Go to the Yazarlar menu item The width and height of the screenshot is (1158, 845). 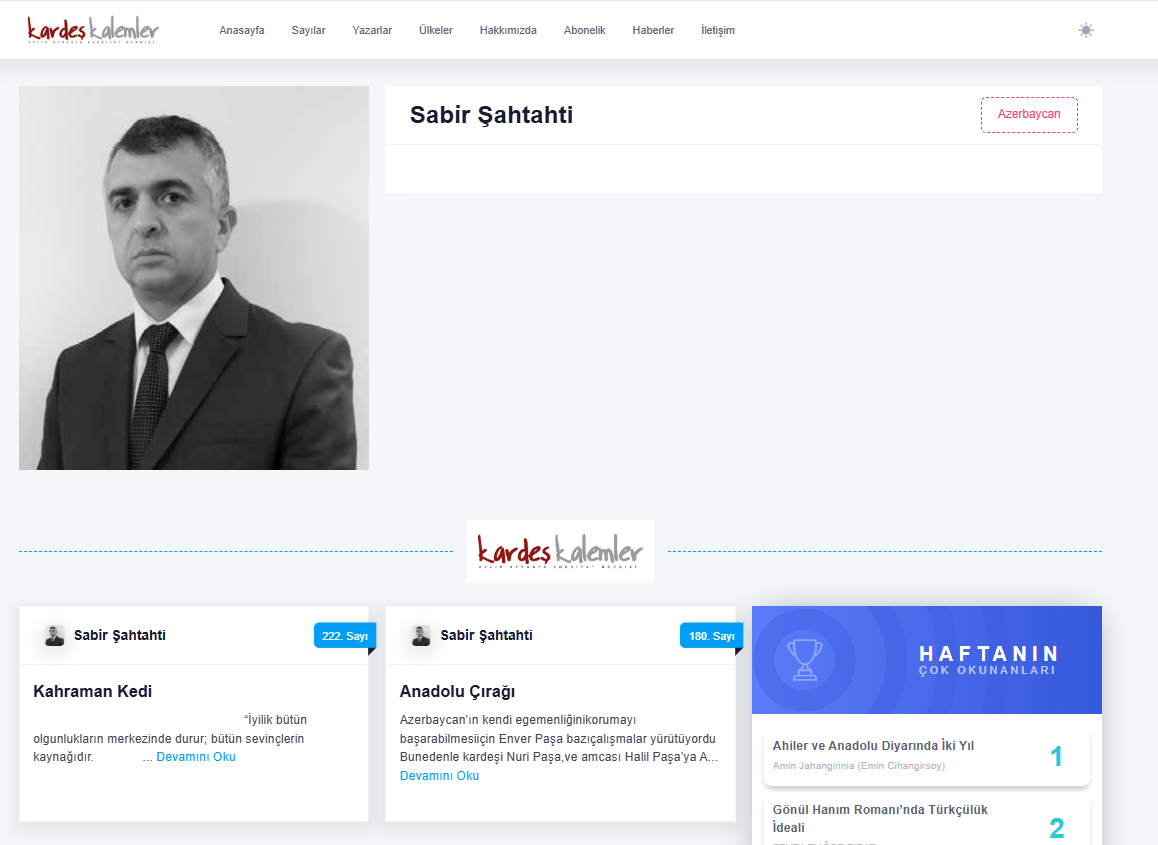tap(371, 30)
